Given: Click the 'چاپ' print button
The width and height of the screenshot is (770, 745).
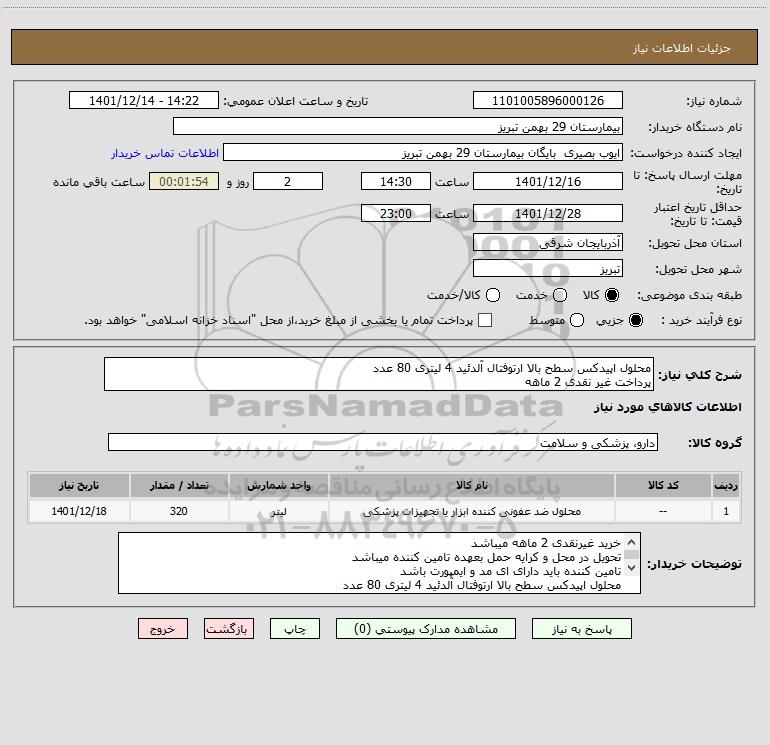Looking at the screenshot, I should point(295,629).
